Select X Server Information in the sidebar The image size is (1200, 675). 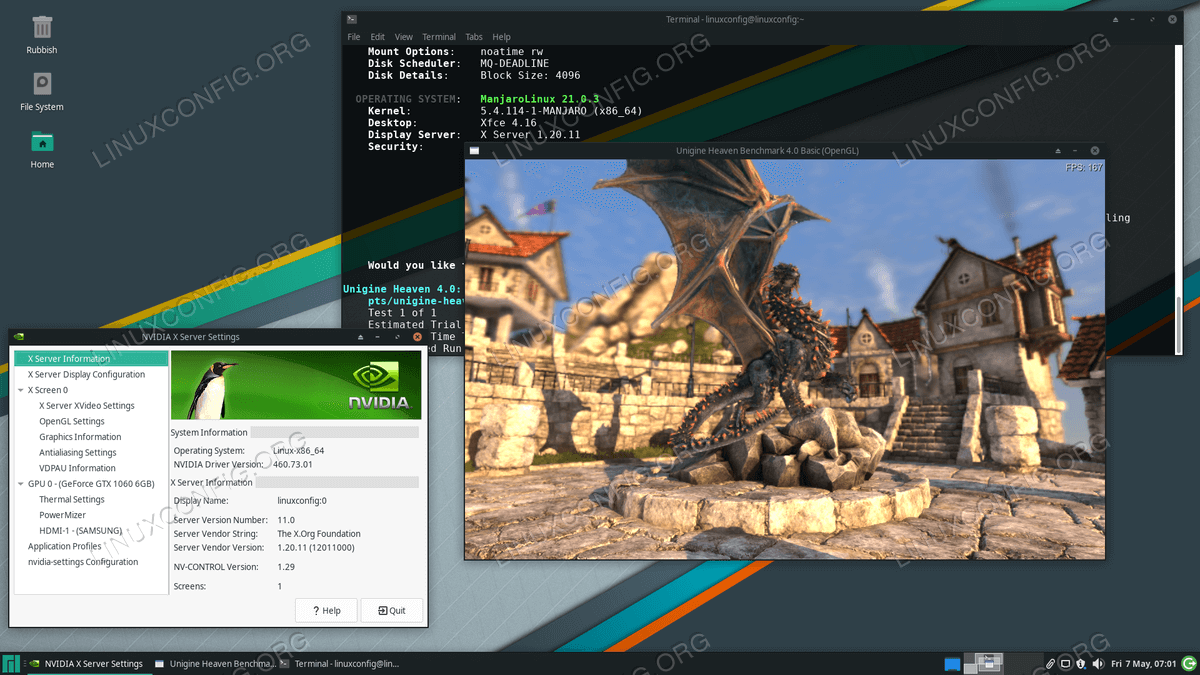[91, 358]
